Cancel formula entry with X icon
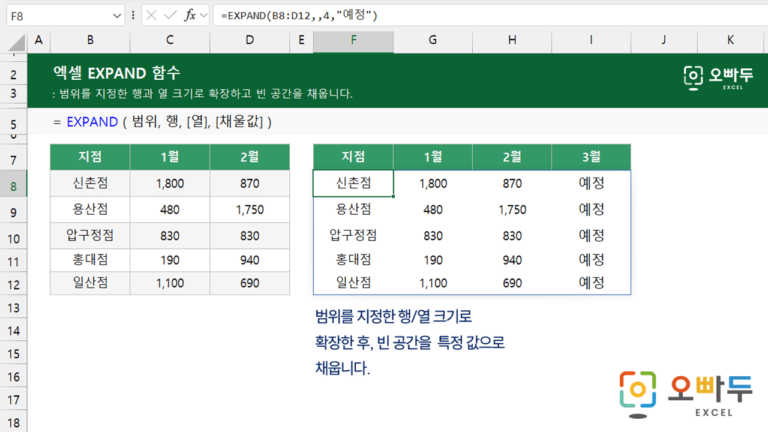768x432 pixels. click(151, 16)
